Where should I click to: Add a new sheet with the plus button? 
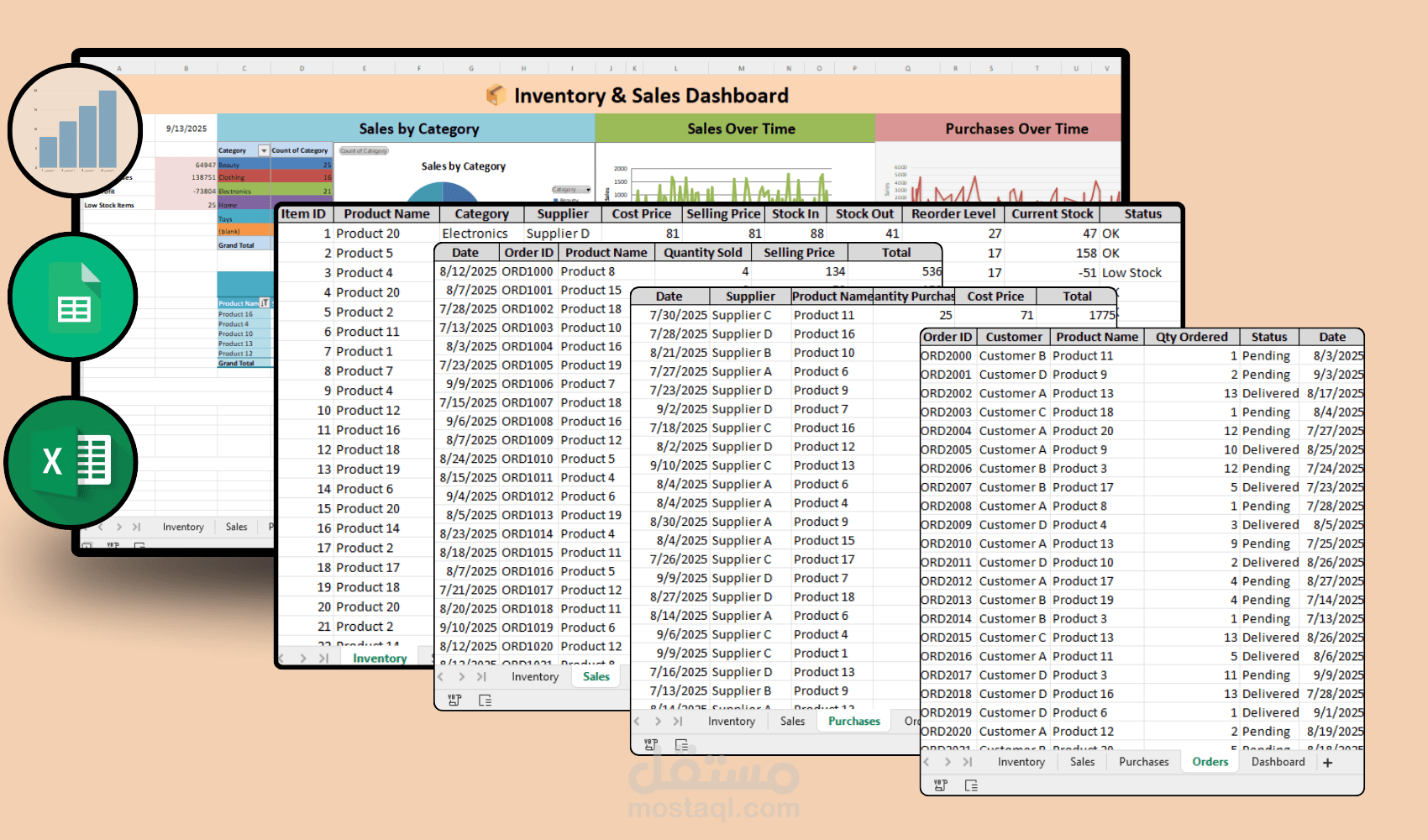tap(1327, 763)
